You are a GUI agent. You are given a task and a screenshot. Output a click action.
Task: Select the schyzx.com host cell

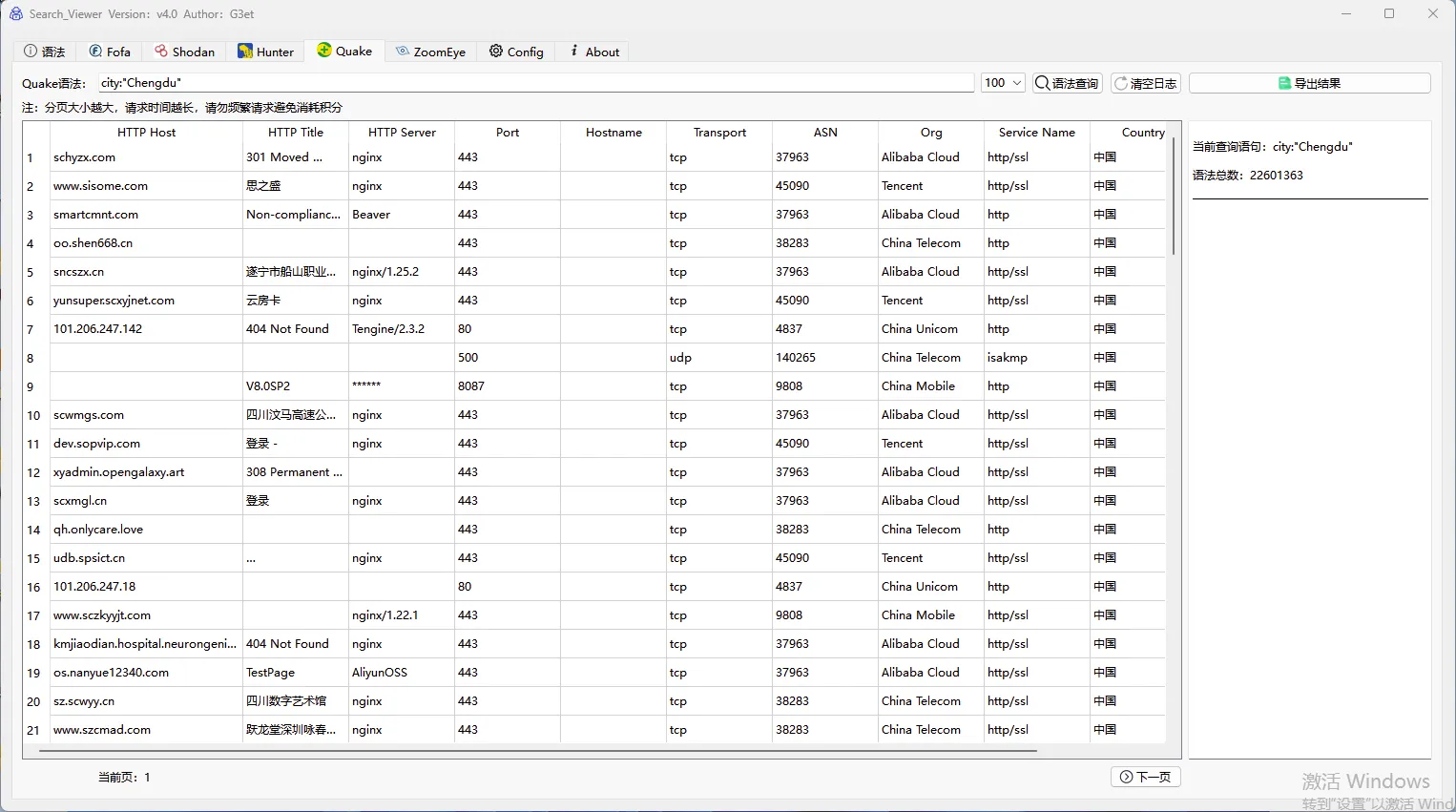(x=146, y=157)
